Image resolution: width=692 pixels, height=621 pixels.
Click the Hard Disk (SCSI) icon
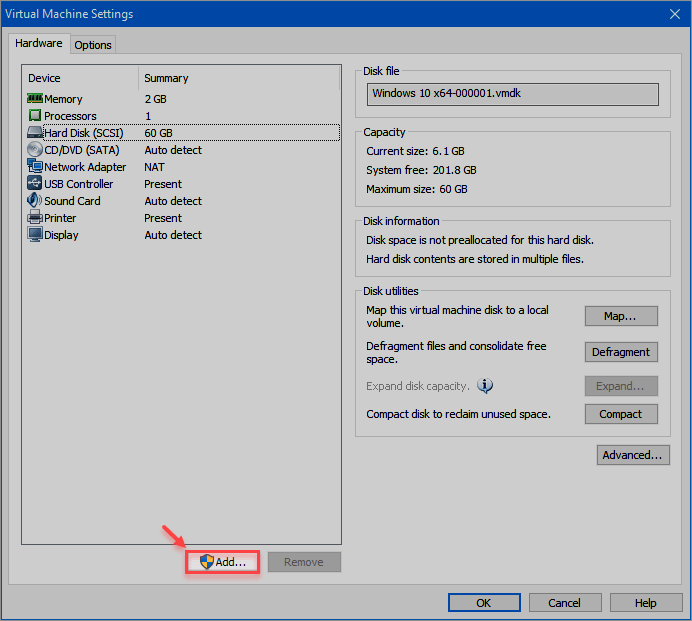tap(35, 133)
